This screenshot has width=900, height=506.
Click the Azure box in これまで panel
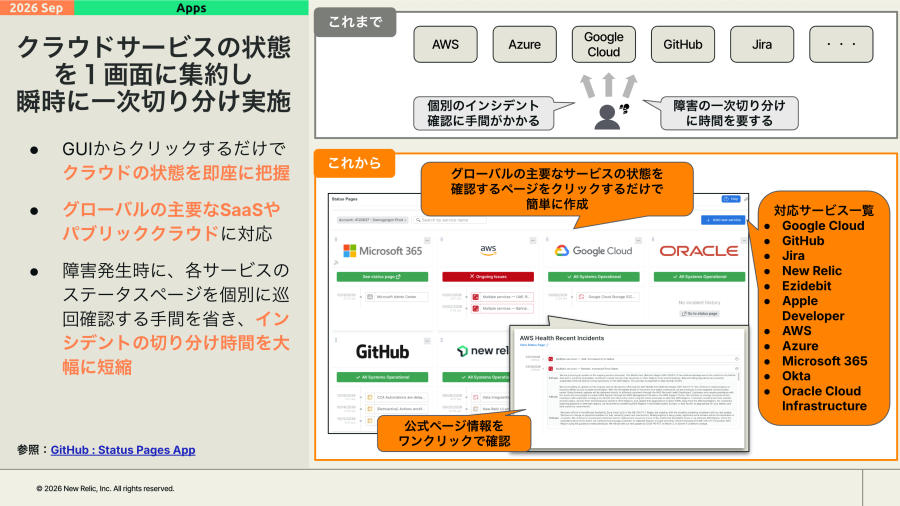[x=525, y=44]
